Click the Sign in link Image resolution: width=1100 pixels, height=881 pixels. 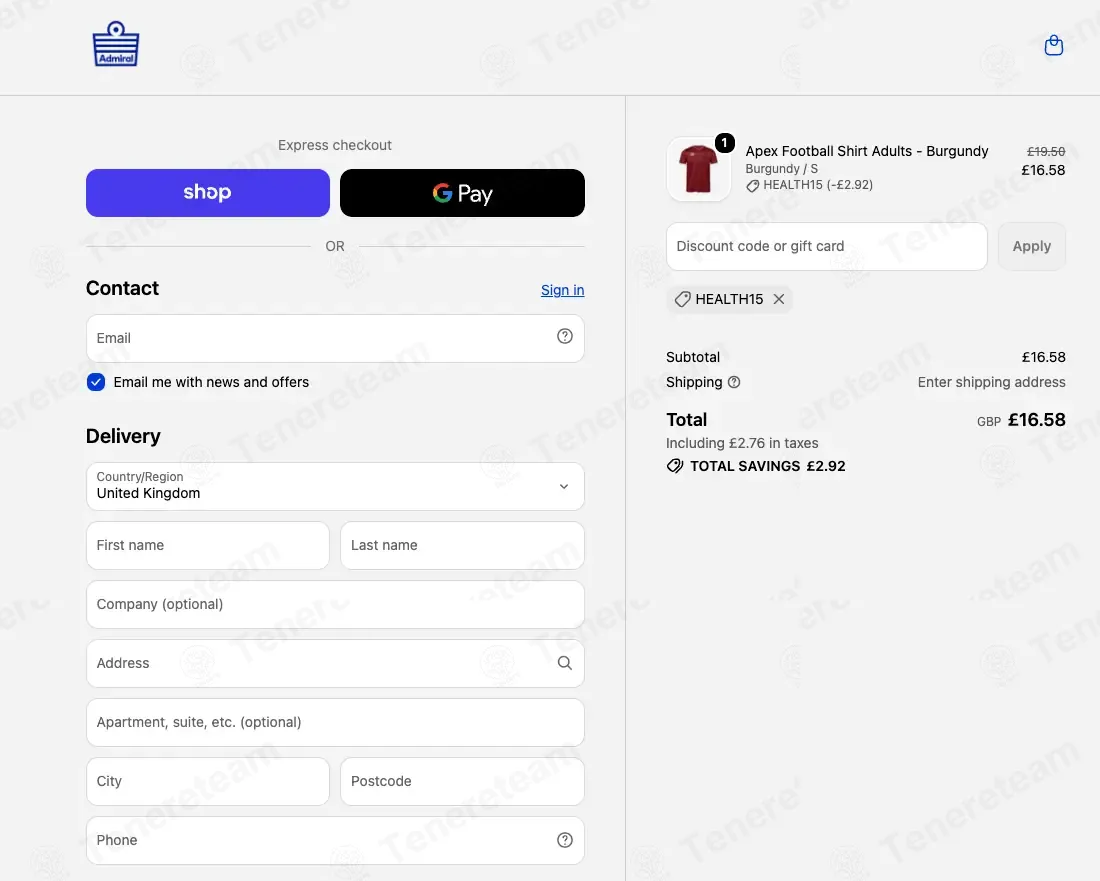click(563, 290)
